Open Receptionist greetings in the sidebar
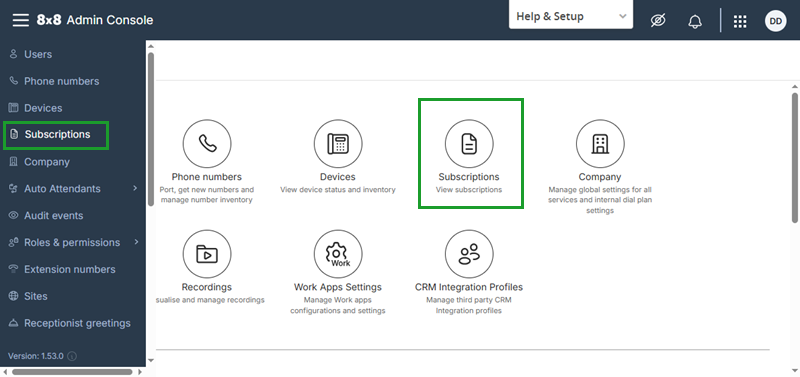Viewport: 800px width, 377px height. [x=78, y=323]
